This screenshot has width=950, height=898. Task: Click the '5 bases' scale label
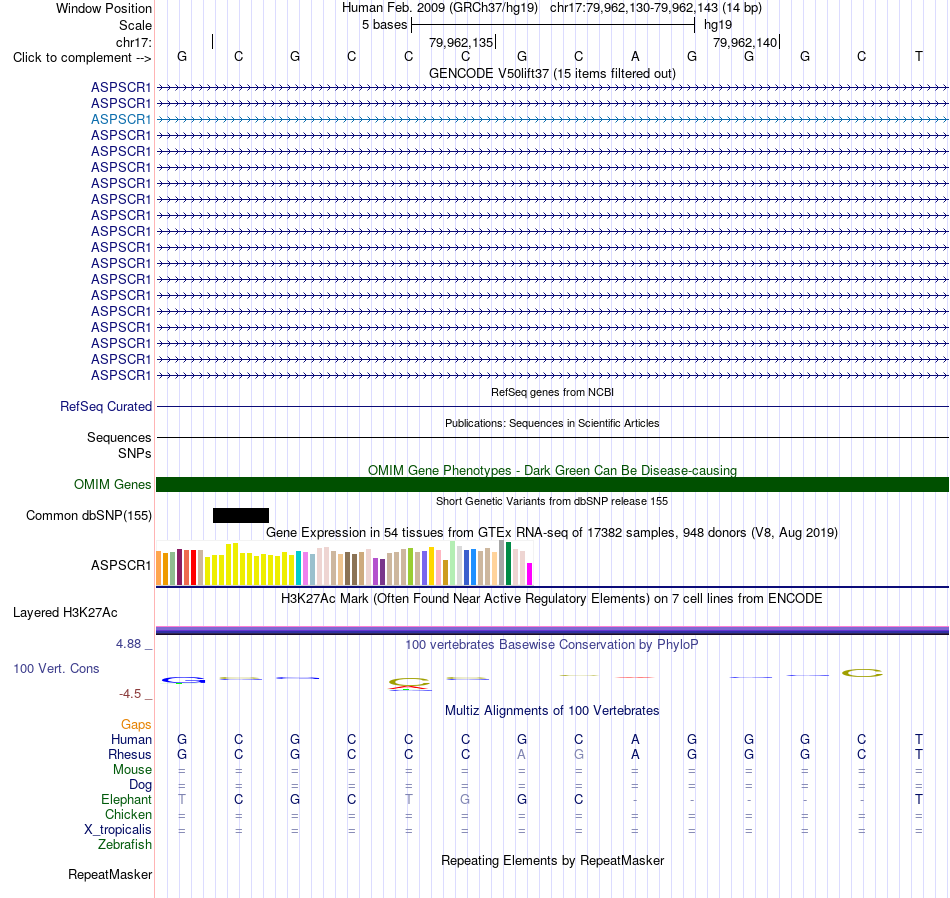[385, 25]
